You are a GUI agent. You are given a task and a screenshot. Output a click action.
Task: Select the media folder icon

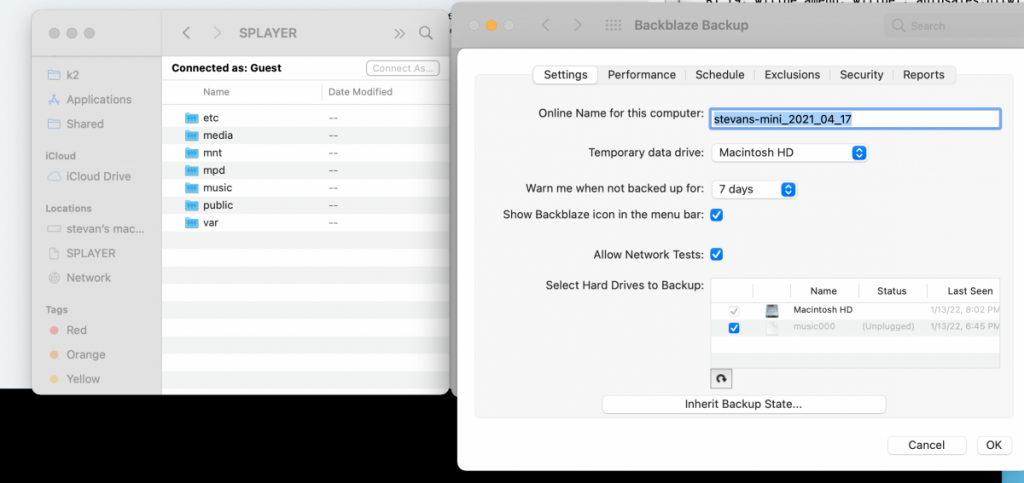click(191, 135)
